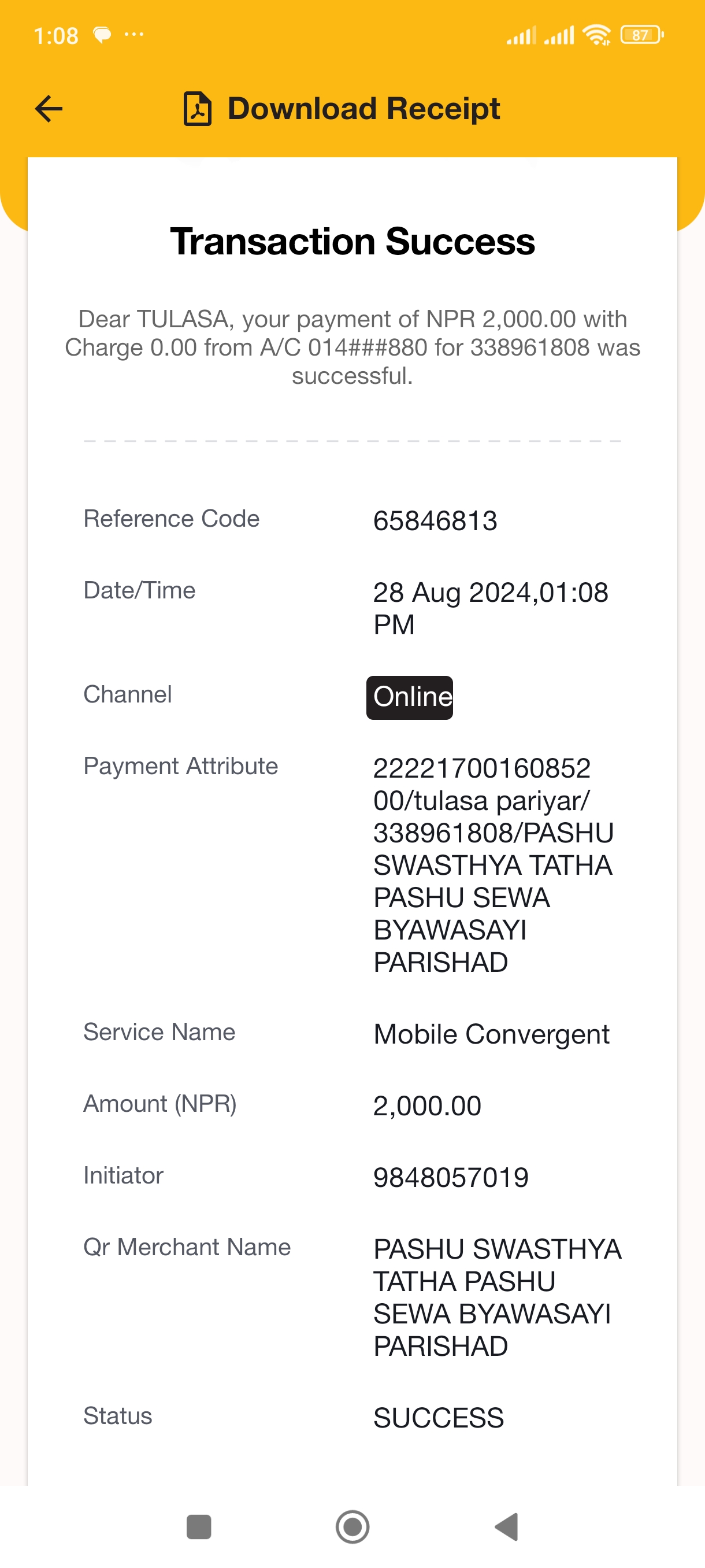The width and height of the screenshot is (705, 1568).
Task: Select the Online channel badge
Action: pyautogui.click(x=409, y=698)
